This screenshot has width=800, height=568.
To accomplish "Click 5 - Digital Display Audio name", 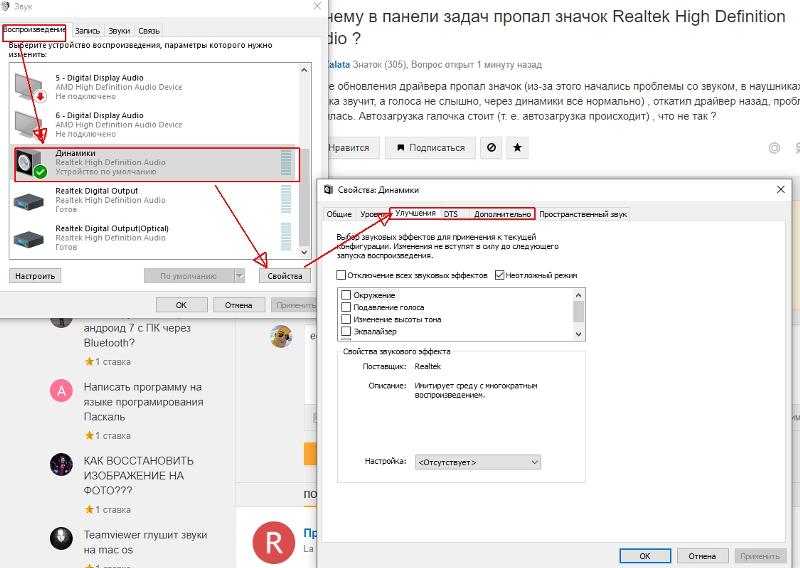I will [x=99, y=78].
